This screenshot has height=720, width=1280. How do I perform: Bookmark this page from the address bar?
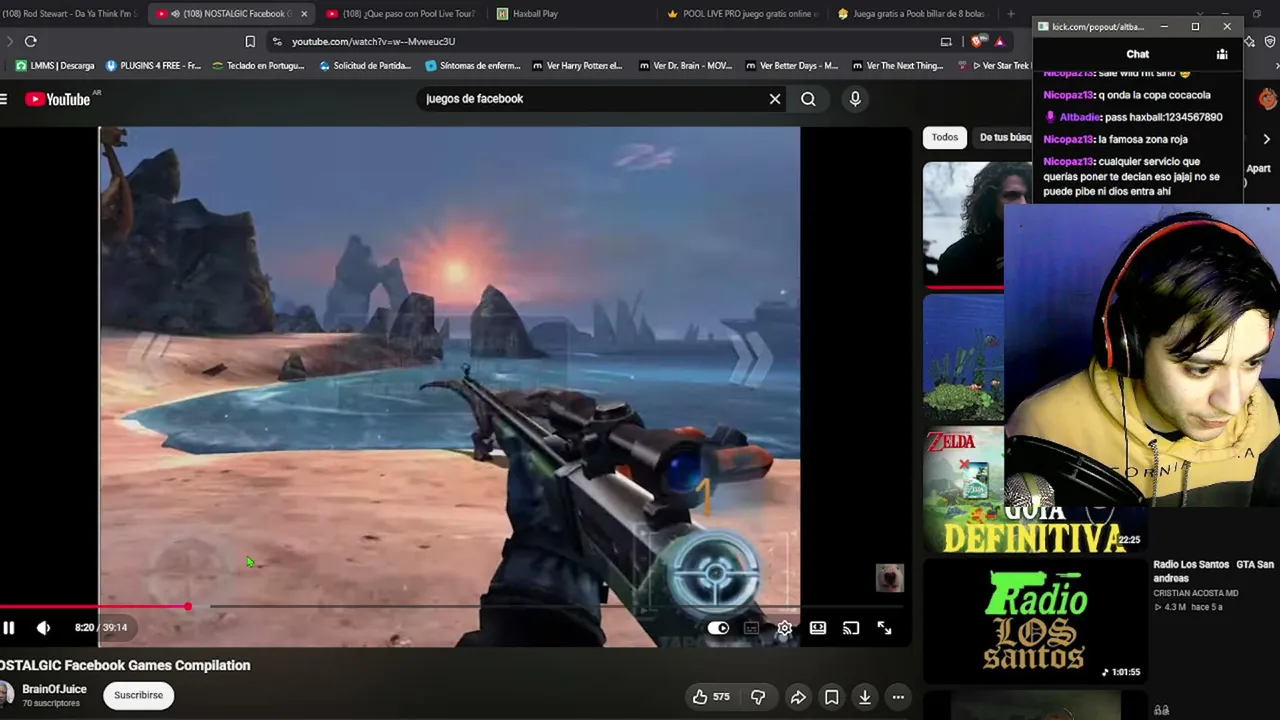[x=250, y=41]
